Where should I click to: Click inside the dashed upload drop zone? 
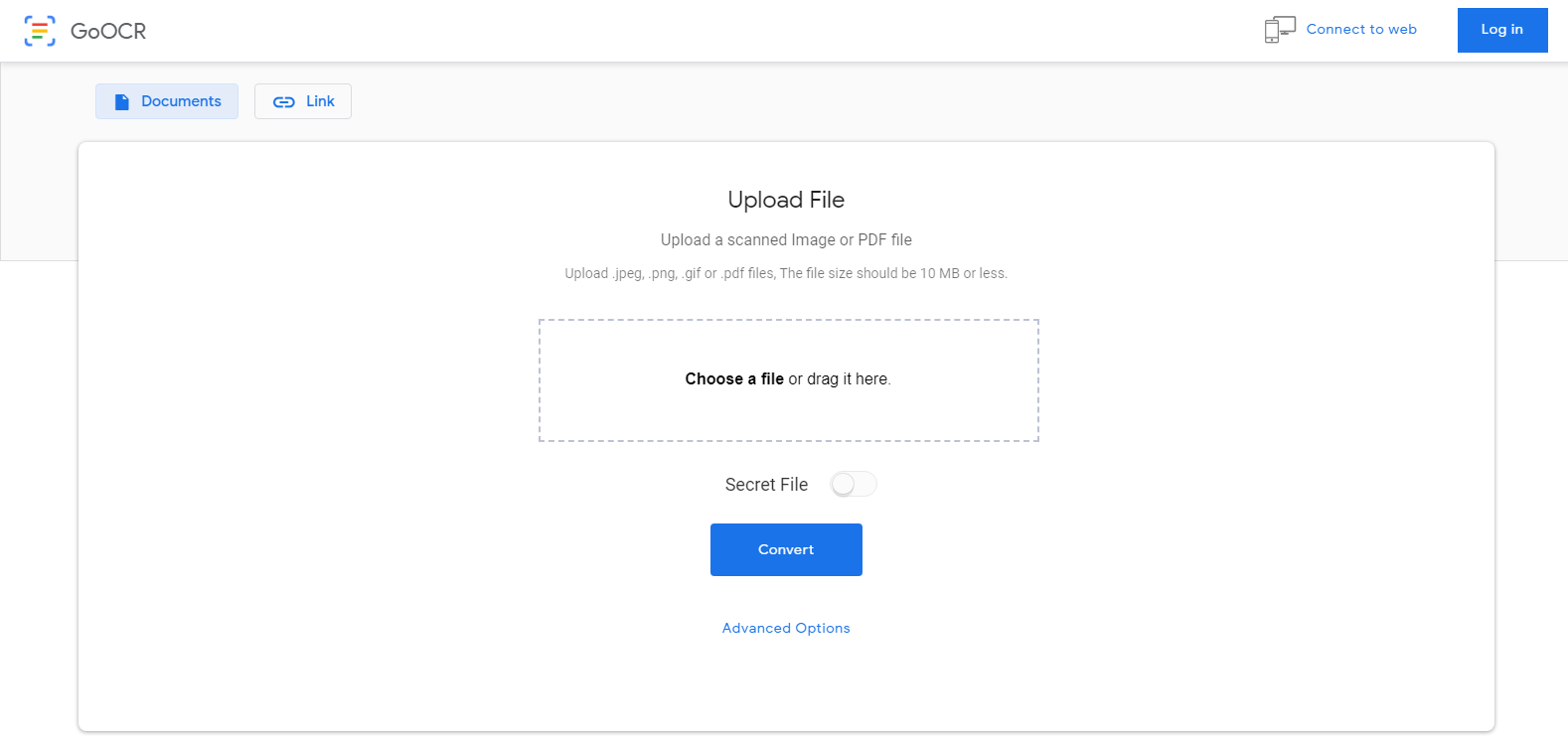point(788,380)
